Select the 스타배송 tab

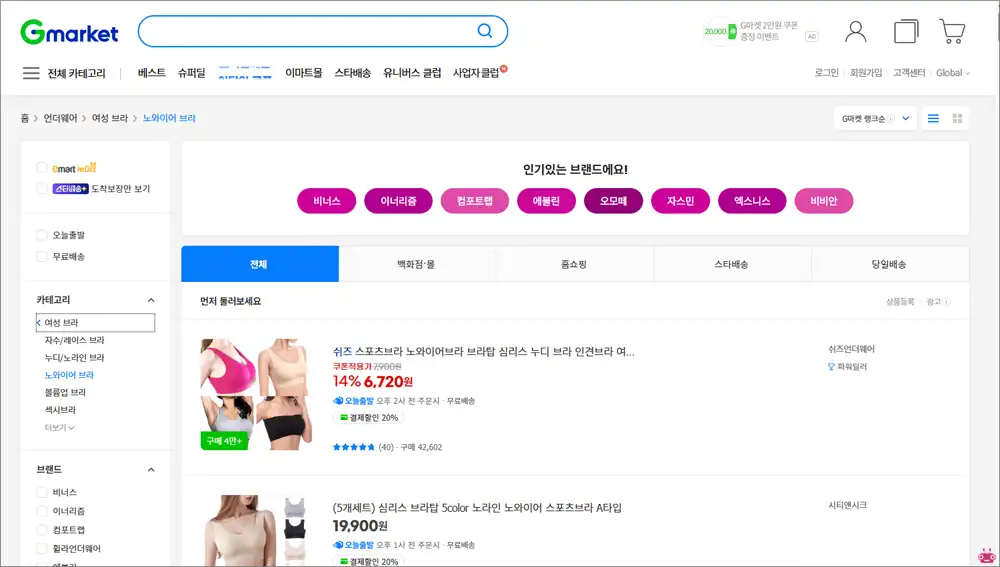tap(732, 264)
